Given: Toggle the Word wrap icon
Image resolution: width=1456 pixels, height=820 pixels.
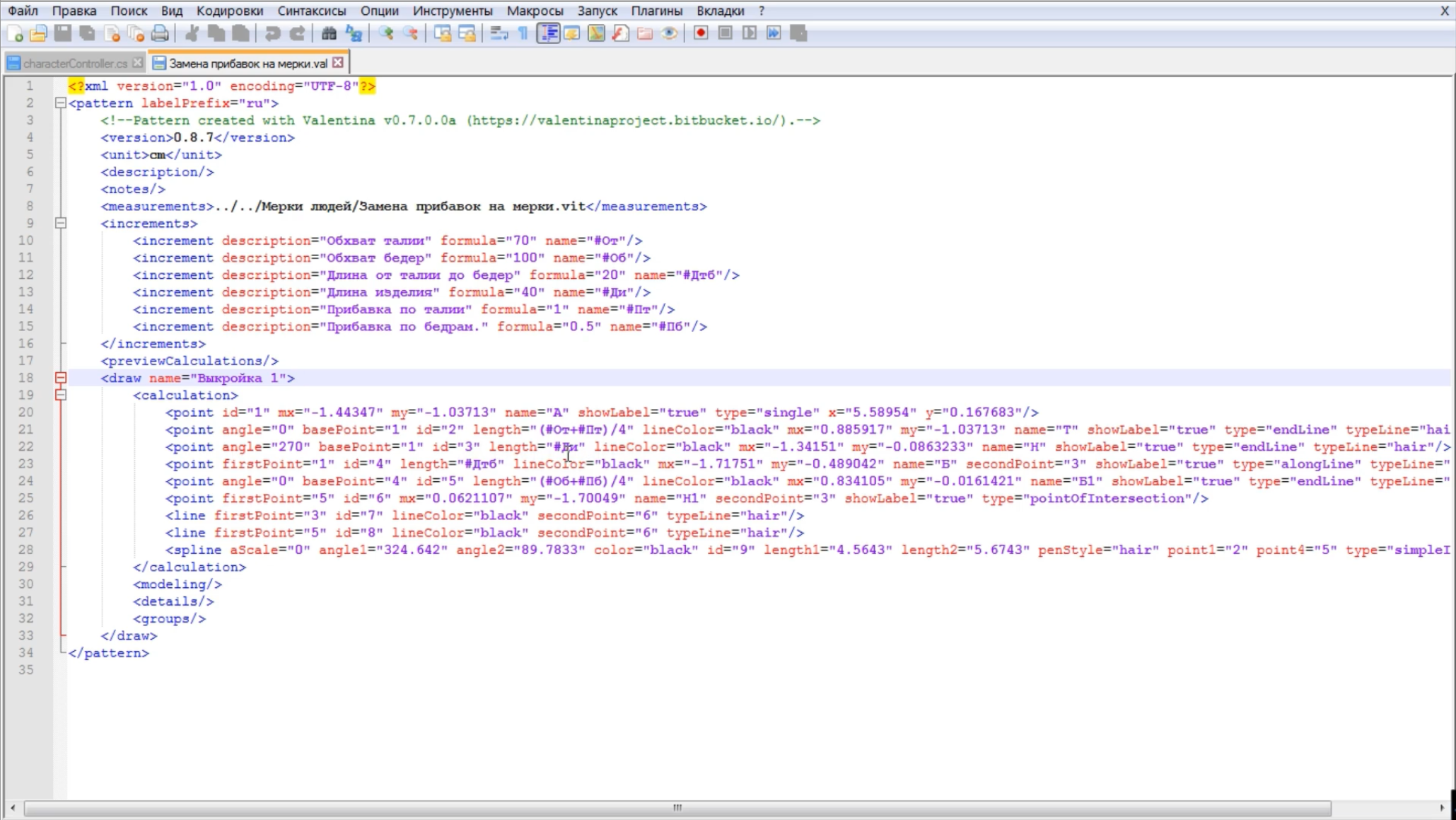Looking at the screenshot, I should [499, 33].
